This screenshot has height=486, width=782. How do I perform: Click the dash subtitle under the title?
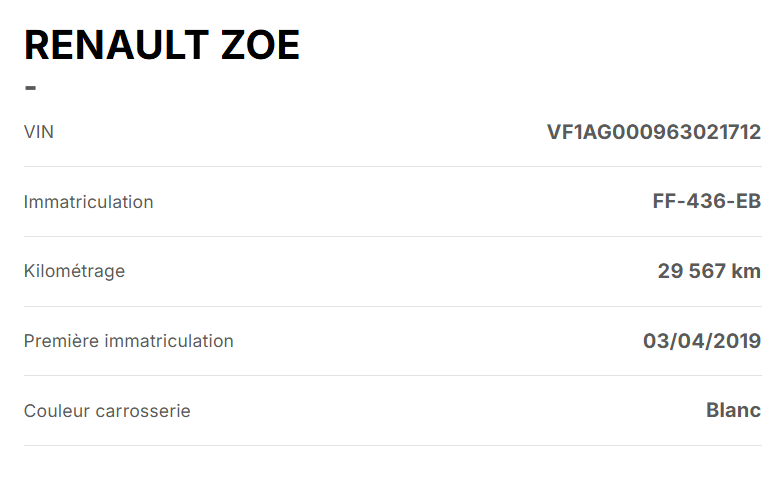(x=31, y=88)
